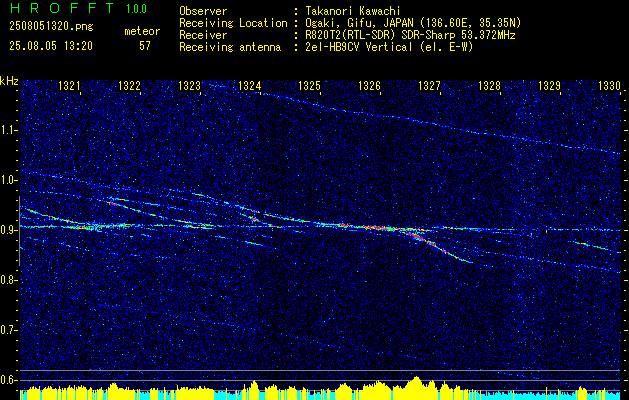
Task: Click the 1323 time marker
Action: (189, 86)
